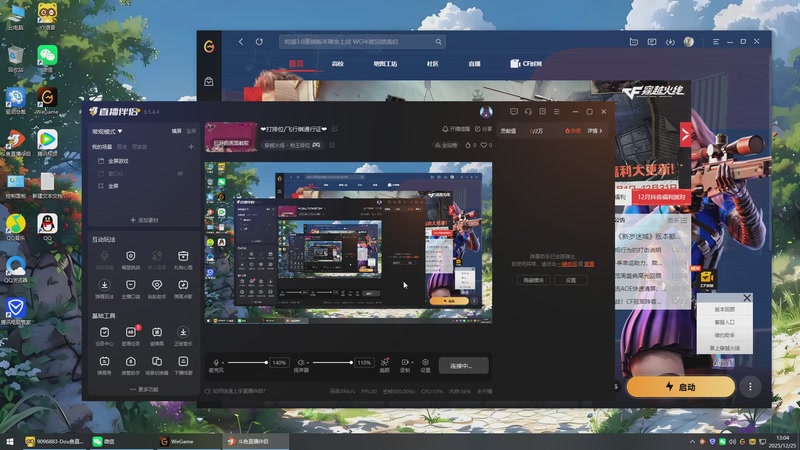Click the 启动 launch button
This screenshot has width=800, height=450.
(681, 387)
